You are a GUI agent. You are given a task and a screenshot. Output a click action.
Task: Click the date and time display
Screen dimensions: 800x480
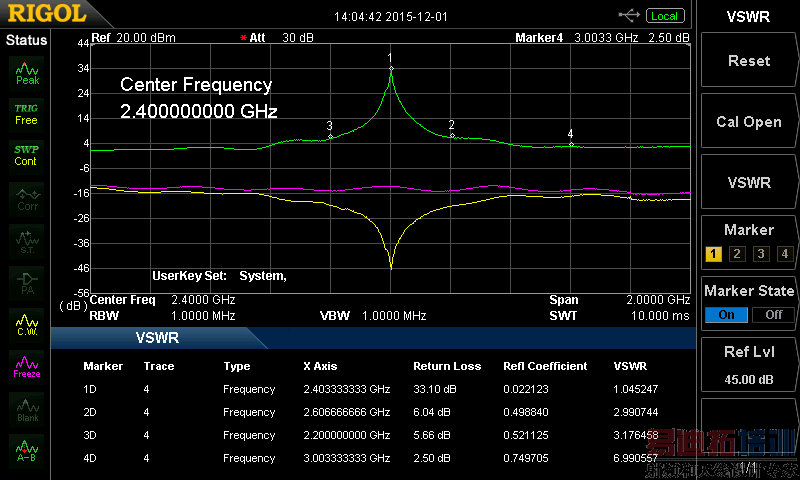[x=391, y=17]
